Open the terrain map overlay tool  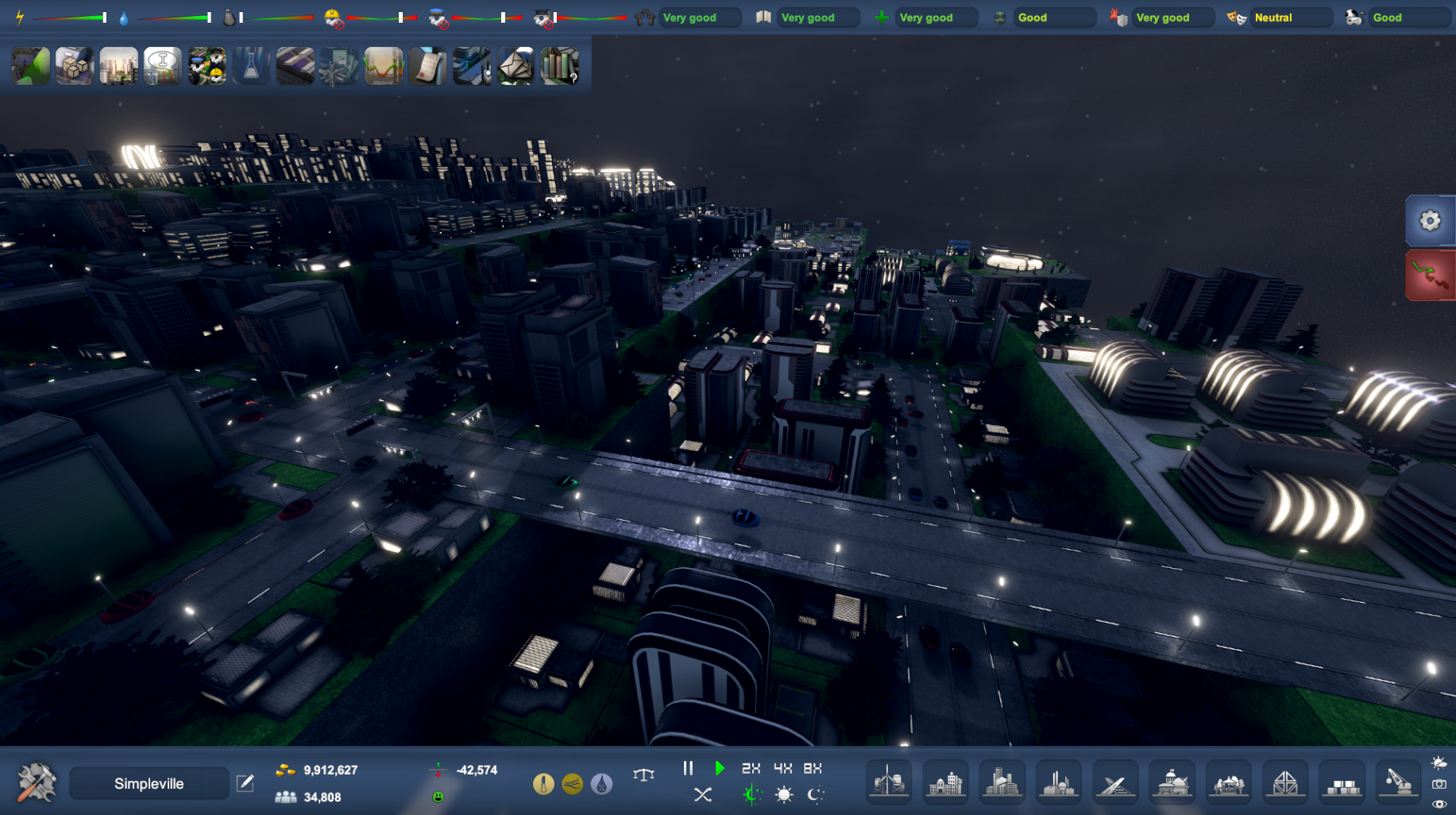click(31, 66)
